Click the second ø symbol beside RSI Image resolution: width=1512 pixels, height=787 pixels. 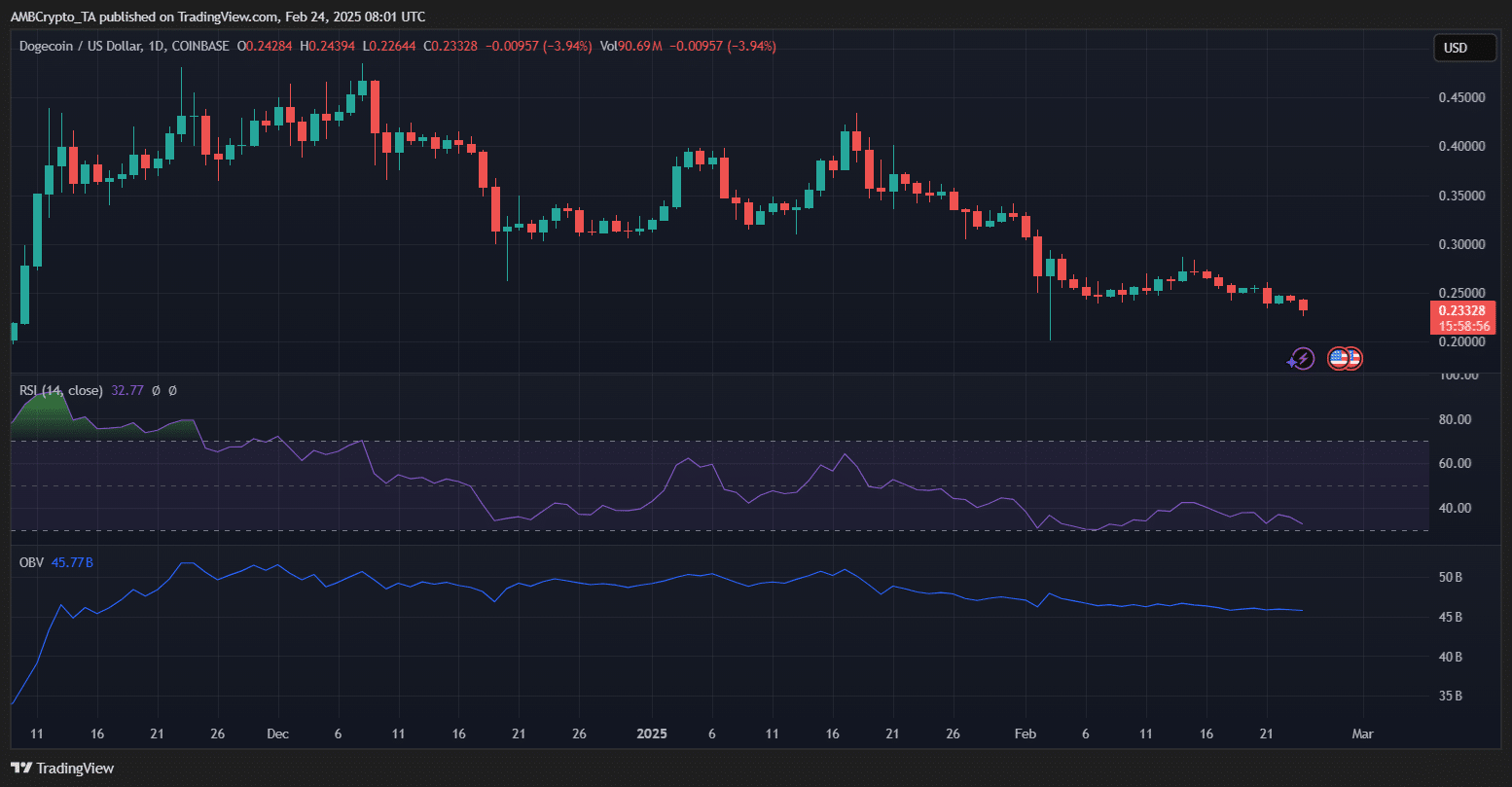pos(171,390)
